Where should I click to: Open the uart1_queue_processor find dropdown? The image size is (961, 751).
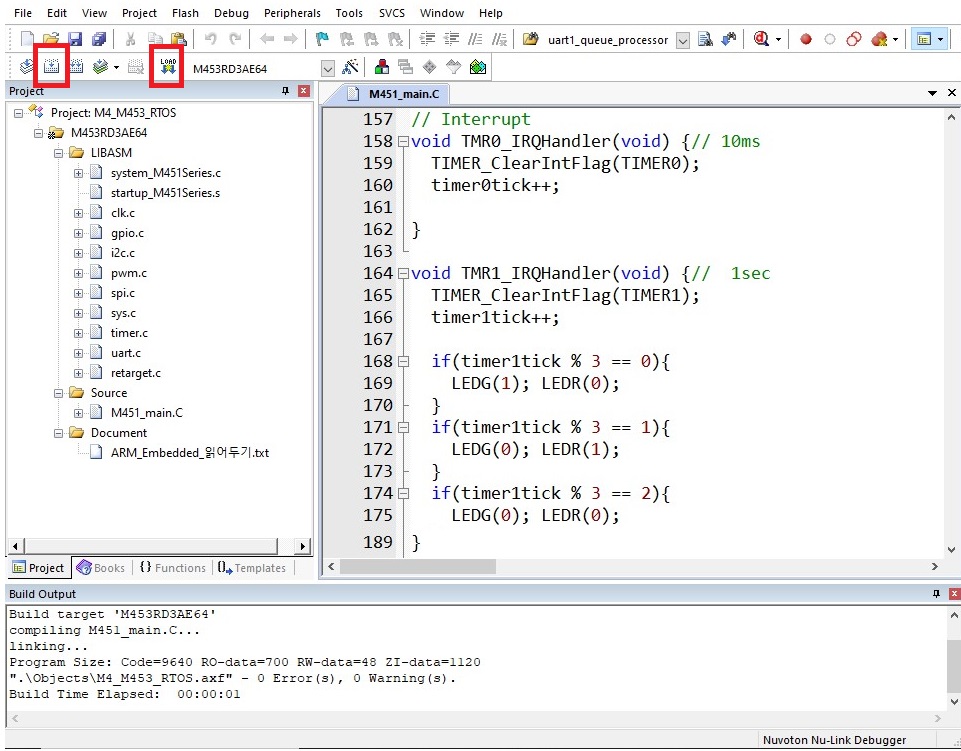[x=683, y=40]
